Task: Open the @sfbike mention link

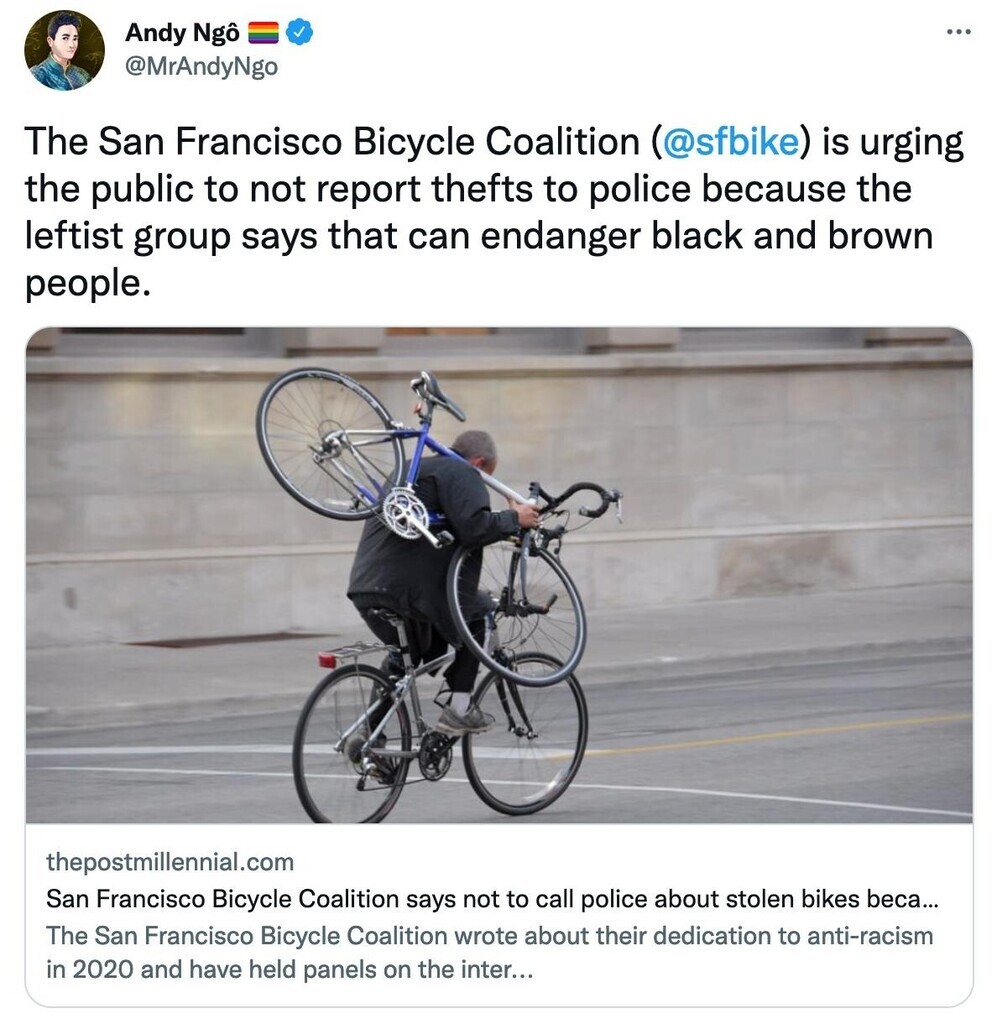Action: pyautogui.click(x=731, y=141)
